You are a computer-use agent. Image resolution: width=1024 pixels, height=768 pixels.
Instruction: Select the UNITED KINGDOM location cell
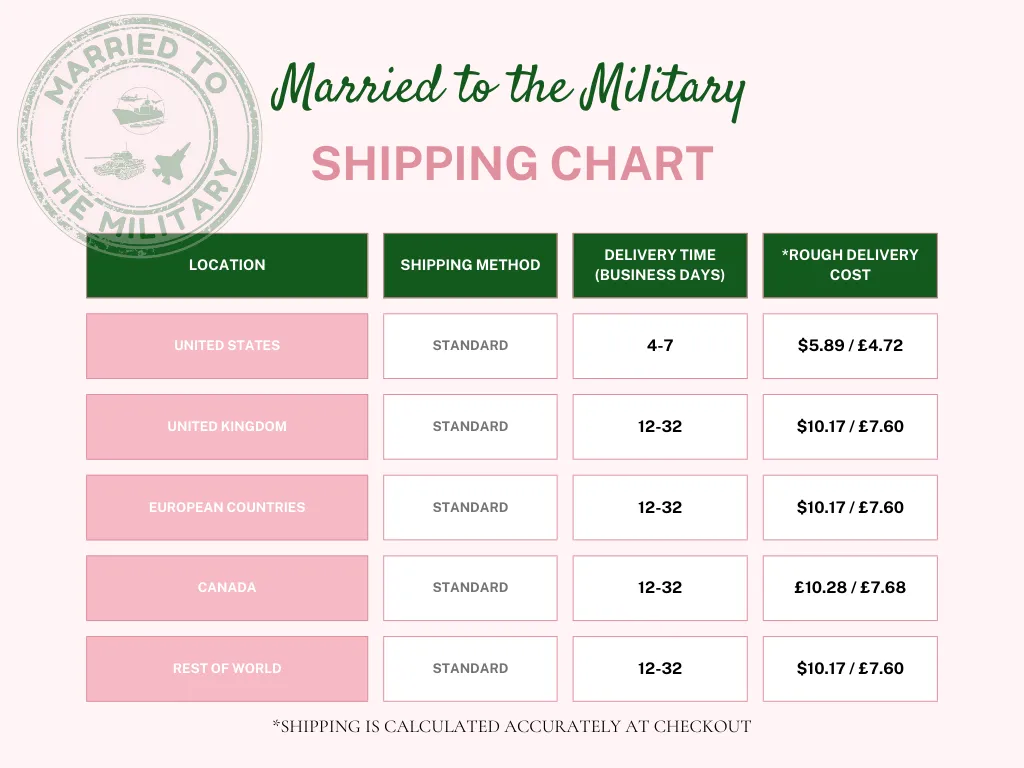(227, 427)
